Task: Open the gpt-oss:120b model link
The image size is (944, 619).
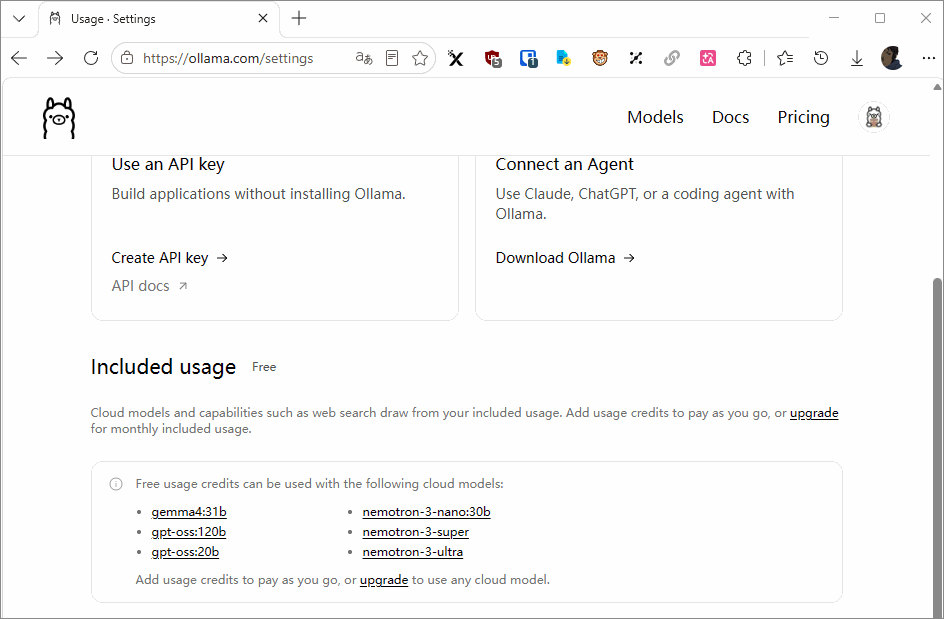Action: [x=188, y=532]
